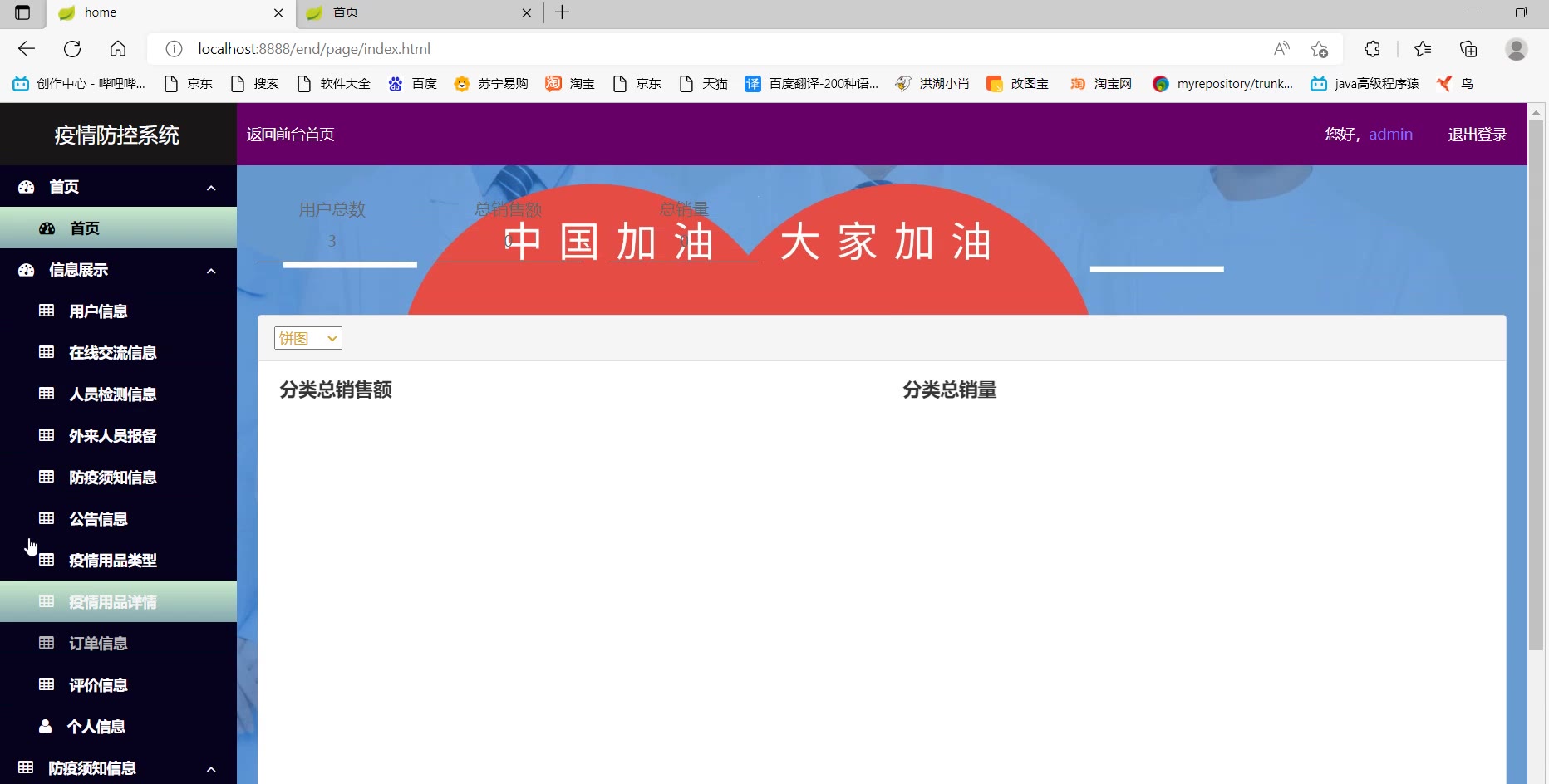Close the 'home' browser tab
This screenshot has height=784, width=1549.
278,12
